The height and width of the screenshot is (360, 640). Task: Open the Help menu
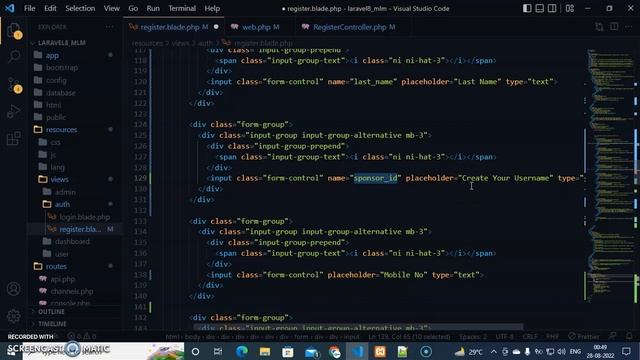point(212,8)
